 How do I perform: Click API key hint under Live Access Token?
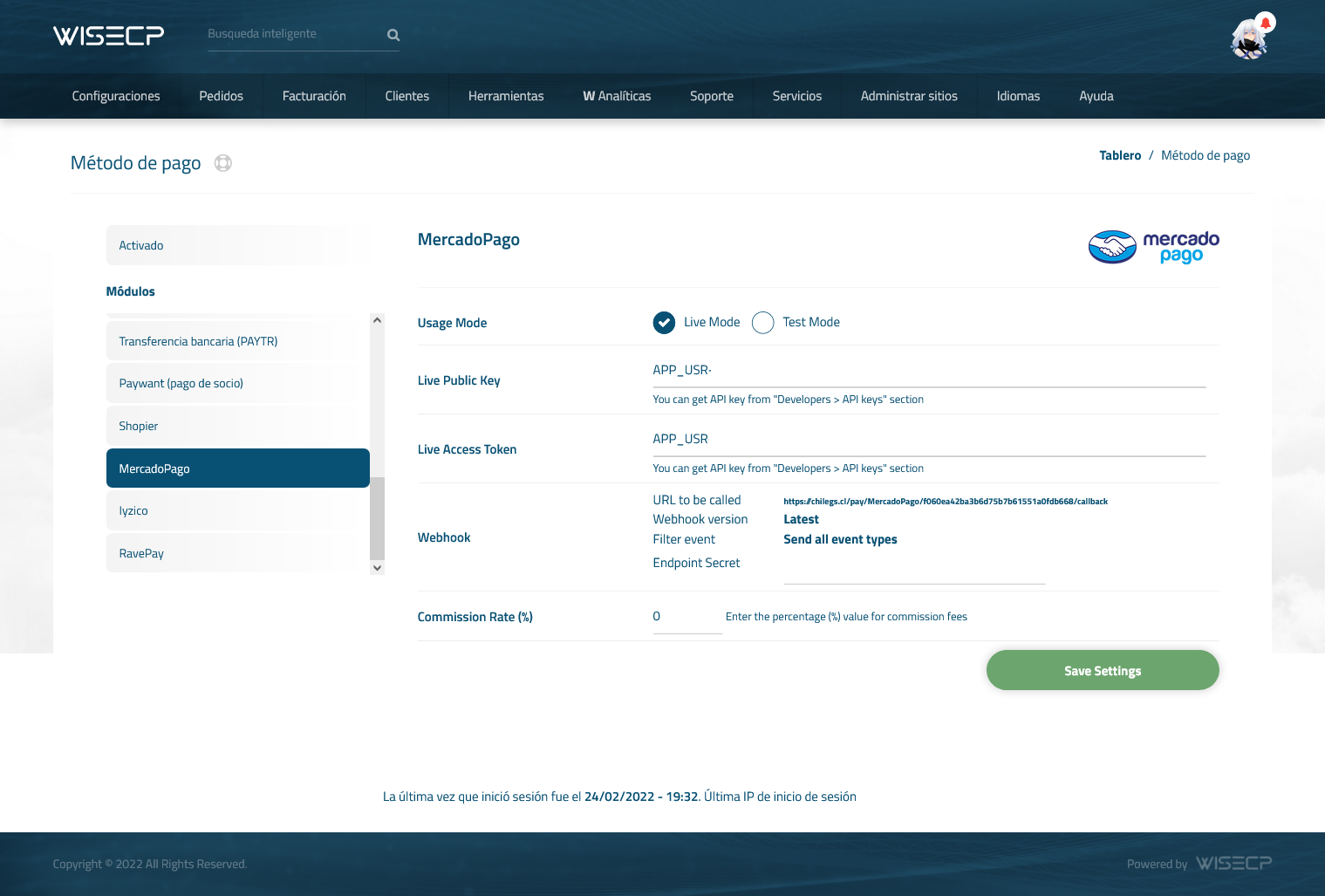[x=788, y=469]
